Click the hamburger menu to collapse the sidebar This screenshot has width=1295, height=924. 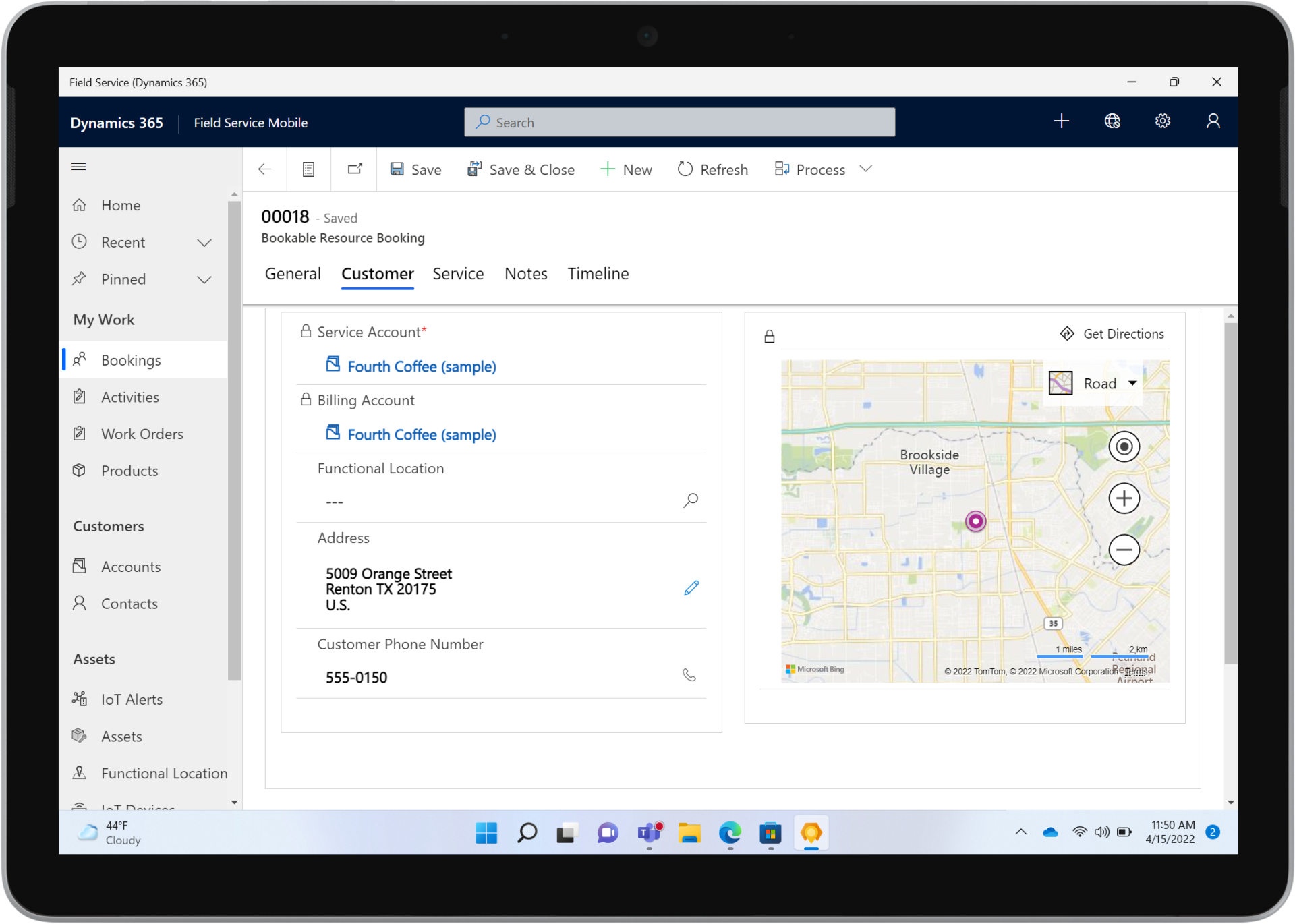click(x=79, y=167)
